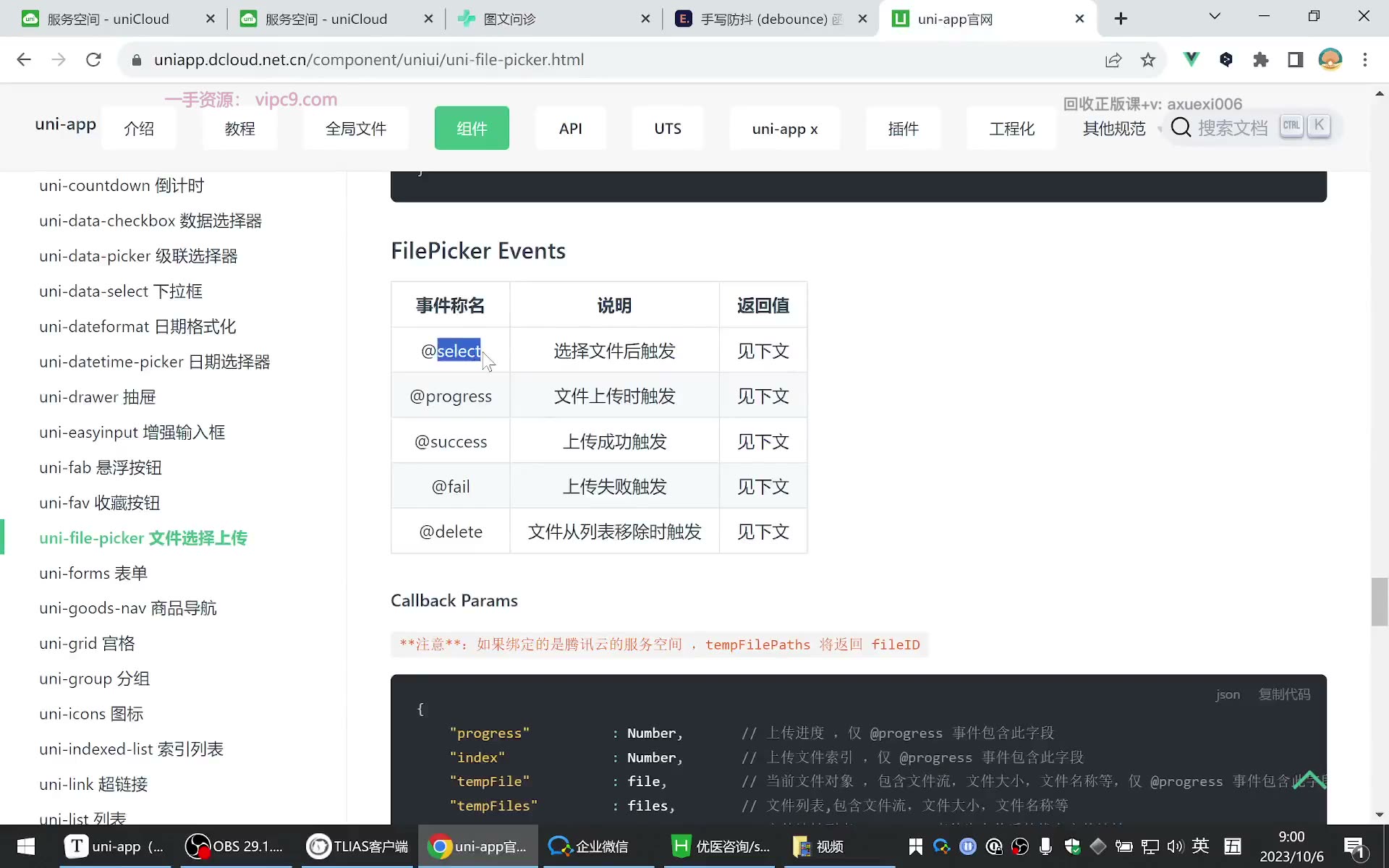1389x868 pixels.
Task: Expand the 其他规范 dropdown
Action: click(1121, 129)
